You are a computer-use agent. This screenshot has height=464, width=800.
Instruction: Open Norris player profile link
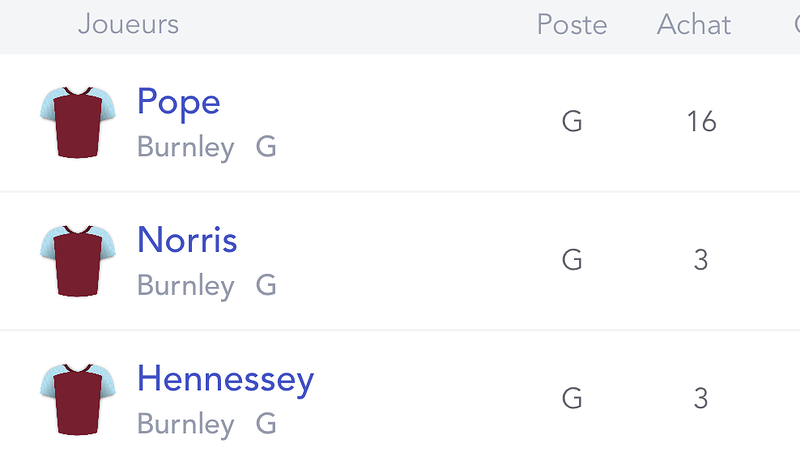(187, 239)
